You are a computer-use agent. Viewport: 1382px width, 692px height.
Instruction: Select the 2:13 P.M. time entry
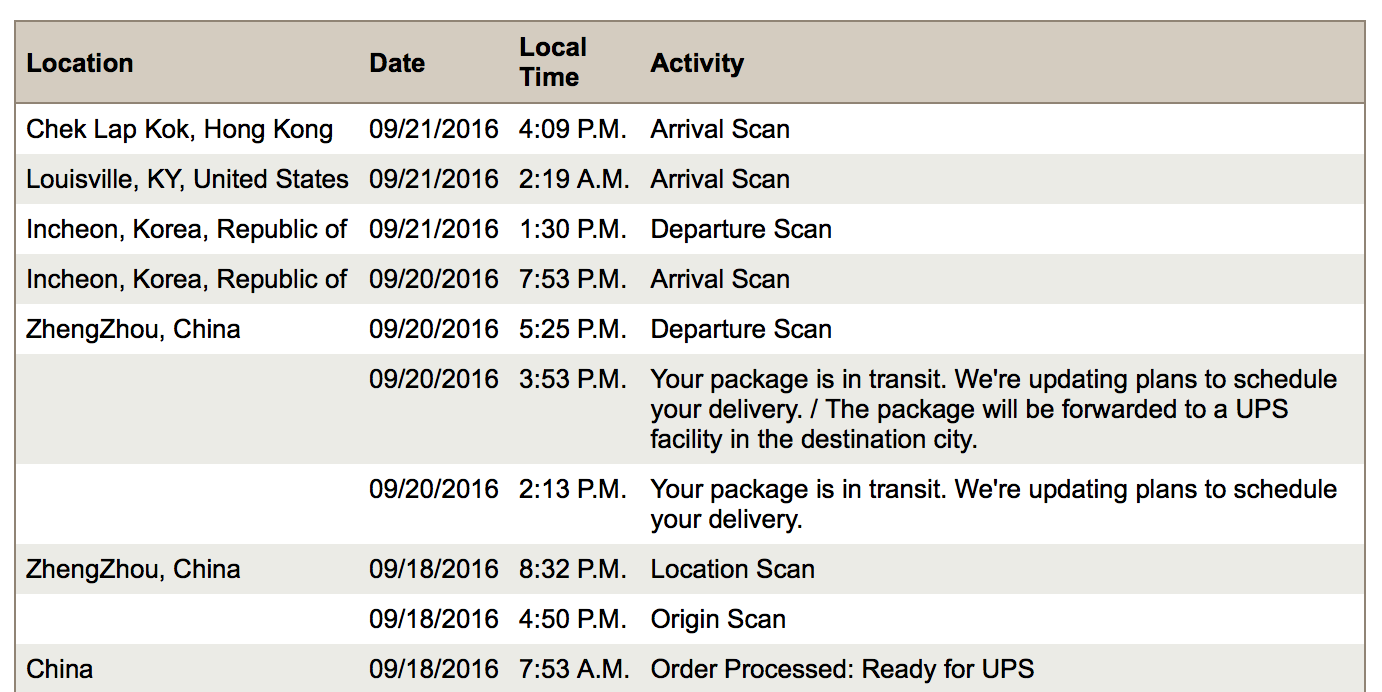point(573,489)
